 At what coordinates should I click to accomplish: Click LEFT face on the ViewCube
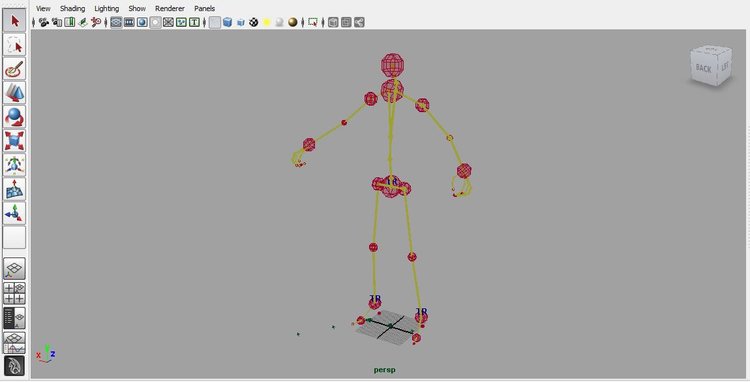tap(725, 65)
